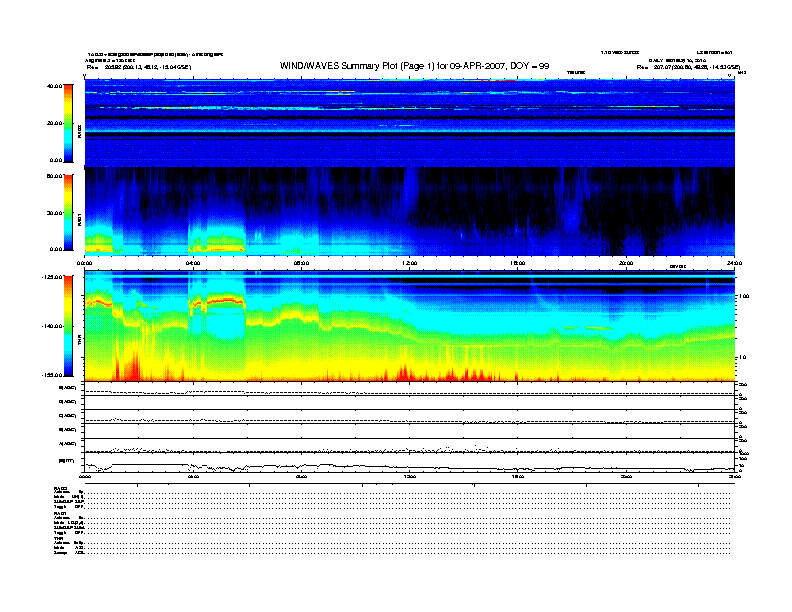Viewport: 792px width, 612px height.
Task: Click the 08:00 label under RAD1 spectrogram
Action: point(301,263)
